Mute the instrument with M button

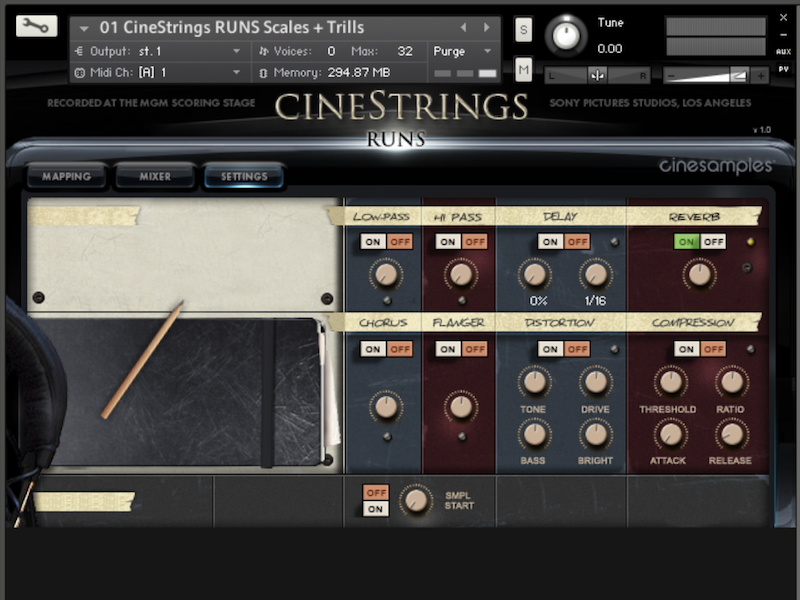[523, 69]
